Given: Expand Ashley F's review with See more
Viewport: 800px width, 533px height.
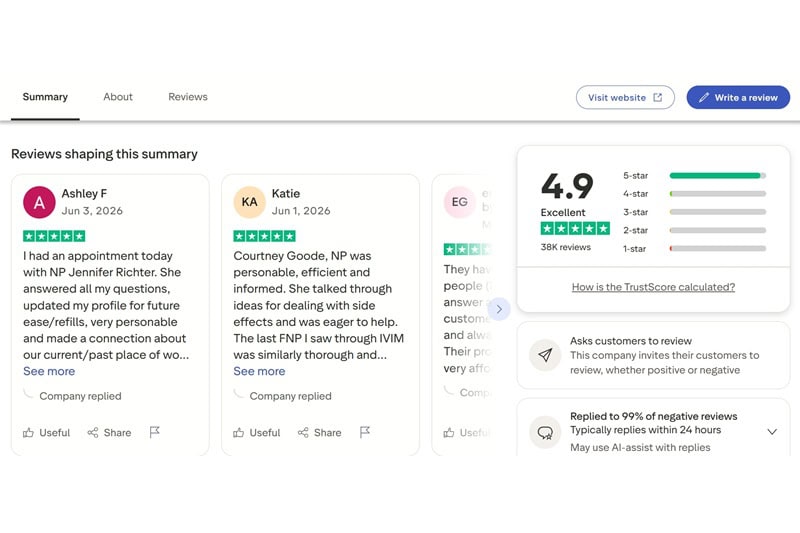Looking at the screenshot, I should click(49, 371).
